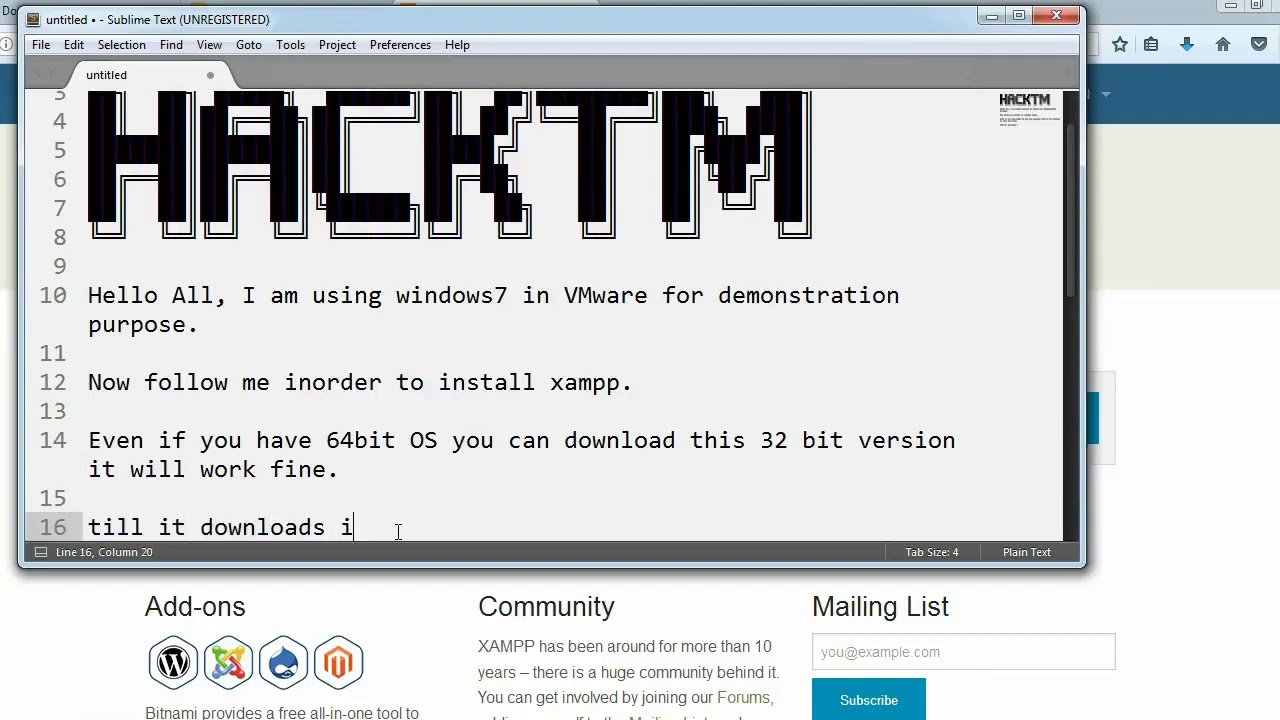Click the Sublime Text app icon in title bar
This screenshot has width=1280, height=720.
point(33,19)
